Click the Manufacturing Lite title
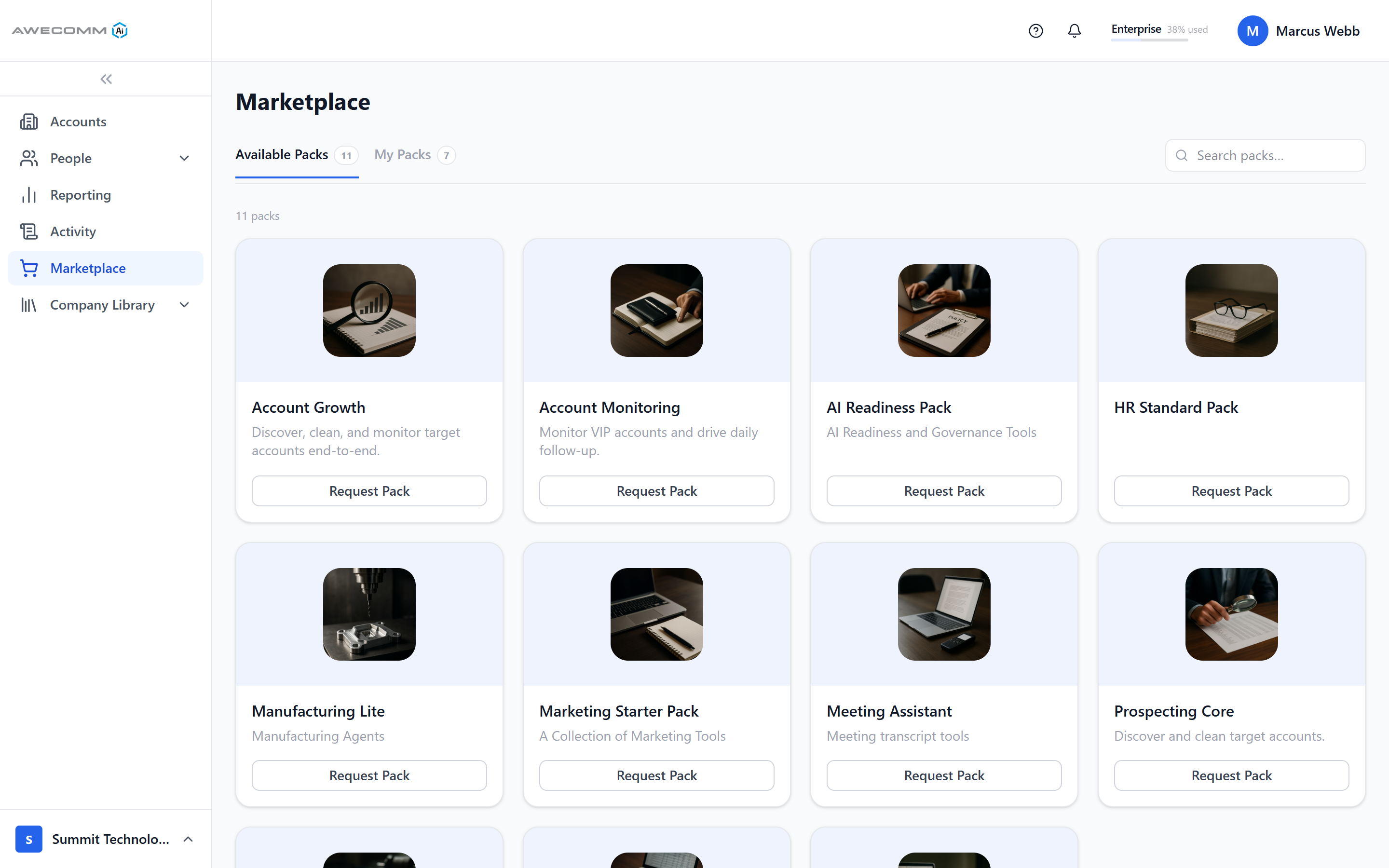 318,711
